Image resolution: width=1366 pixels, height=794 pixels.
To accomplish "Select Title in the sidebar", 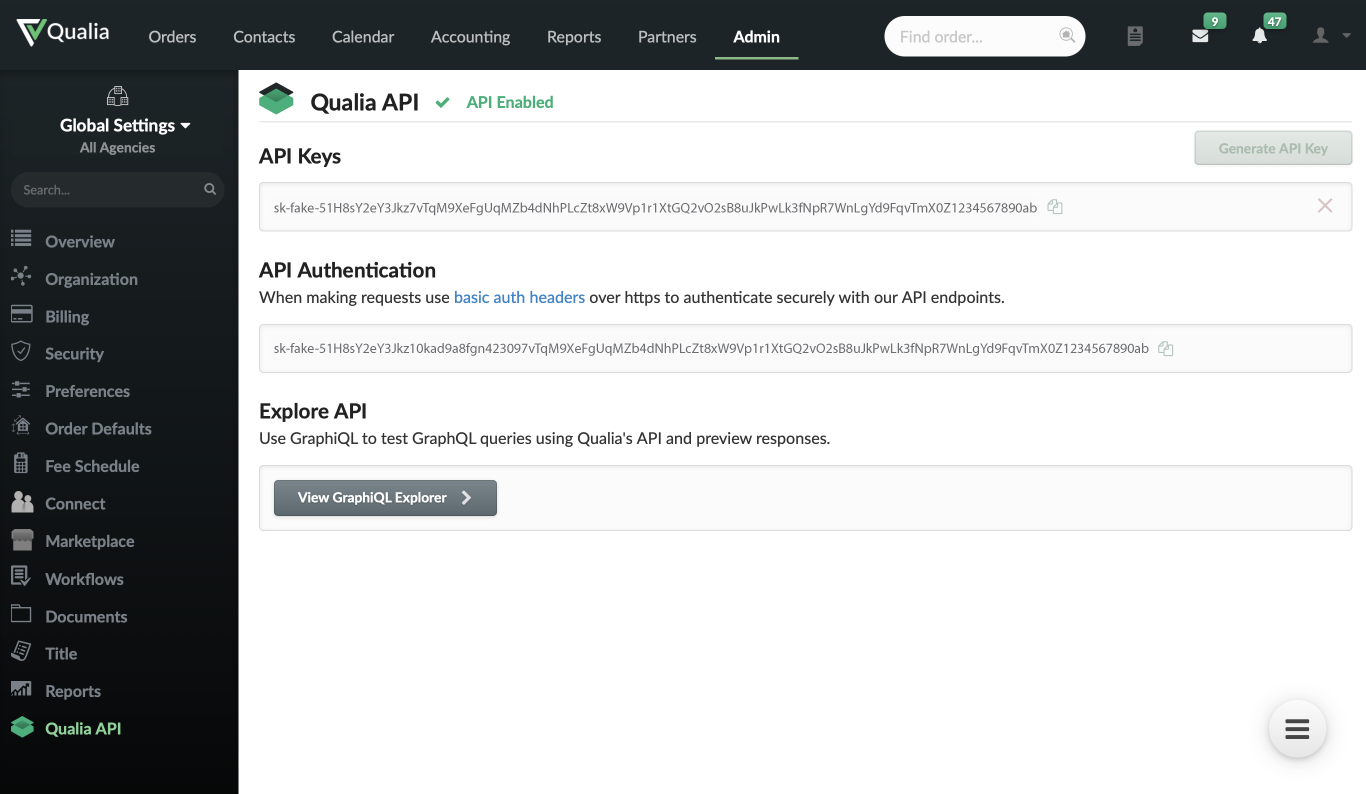I will click(61, 653).
